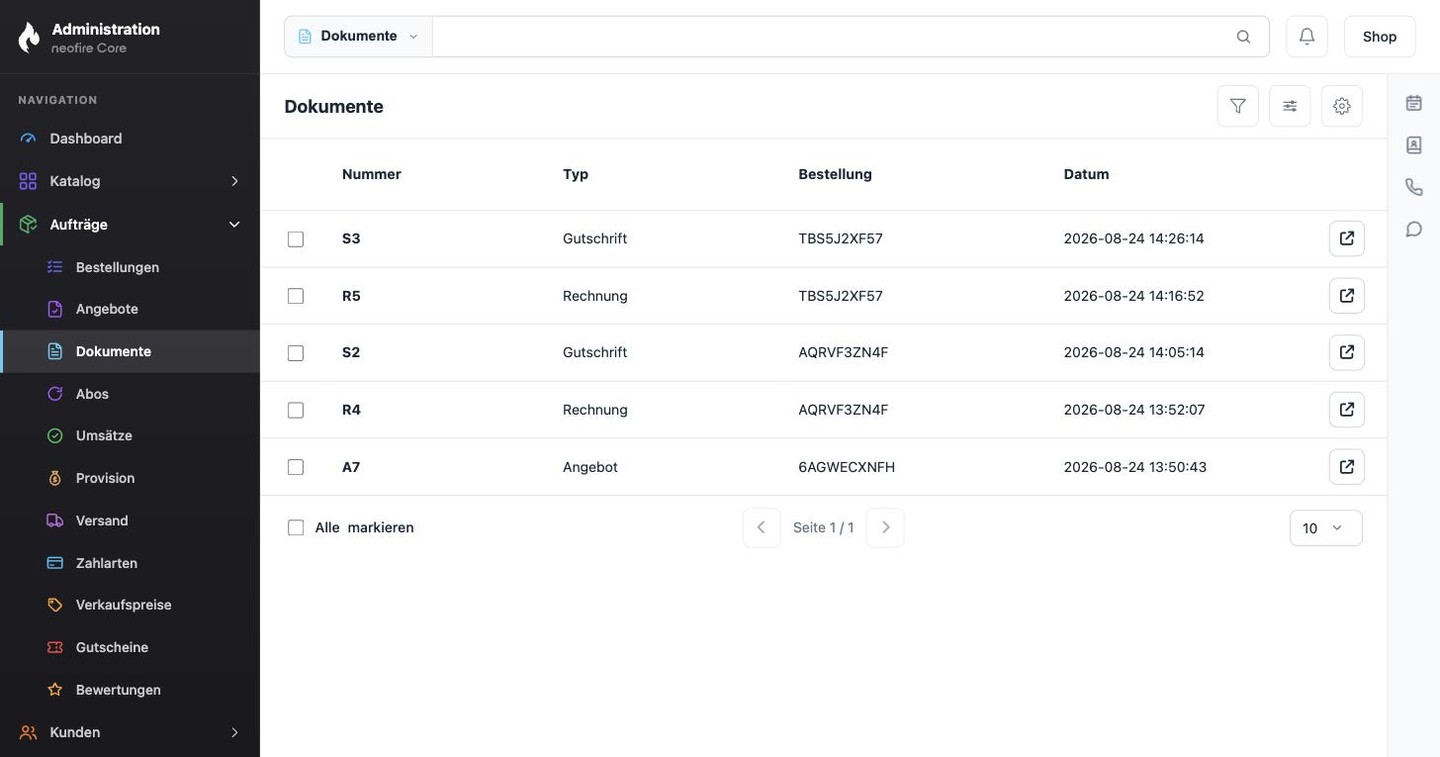Select the checkbox for document S2
Image resolution: width=1440 pixels, height=757 pixels.
pyautogui.click(x=296, y=353)
